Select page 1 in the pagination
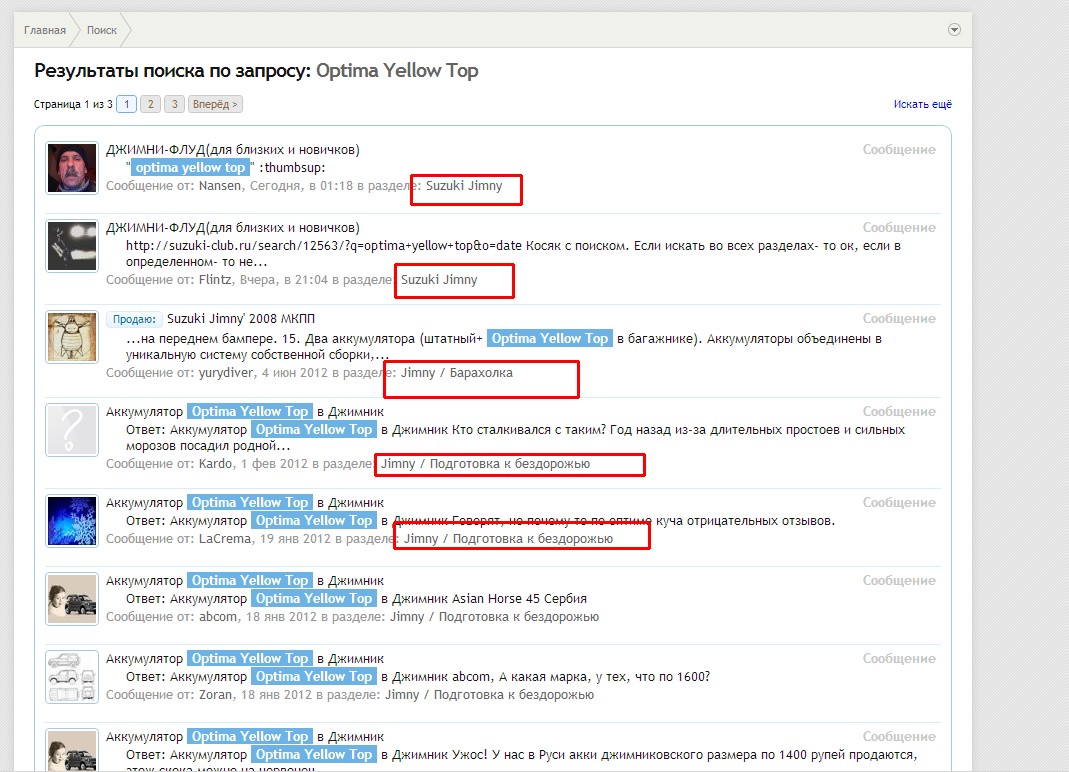The height and width of the screenshot is (772, 1069). [x=127, y=104]
